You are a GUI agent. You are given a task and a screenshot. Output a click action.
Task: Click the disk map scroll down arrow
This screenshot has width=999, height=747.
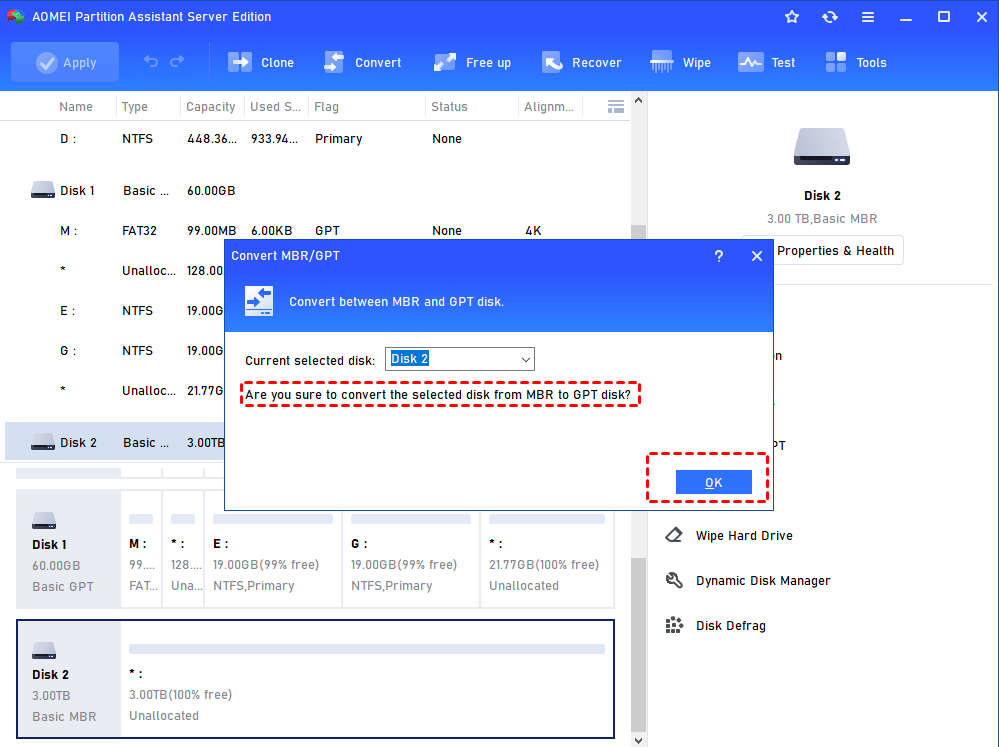click(638, 740)
